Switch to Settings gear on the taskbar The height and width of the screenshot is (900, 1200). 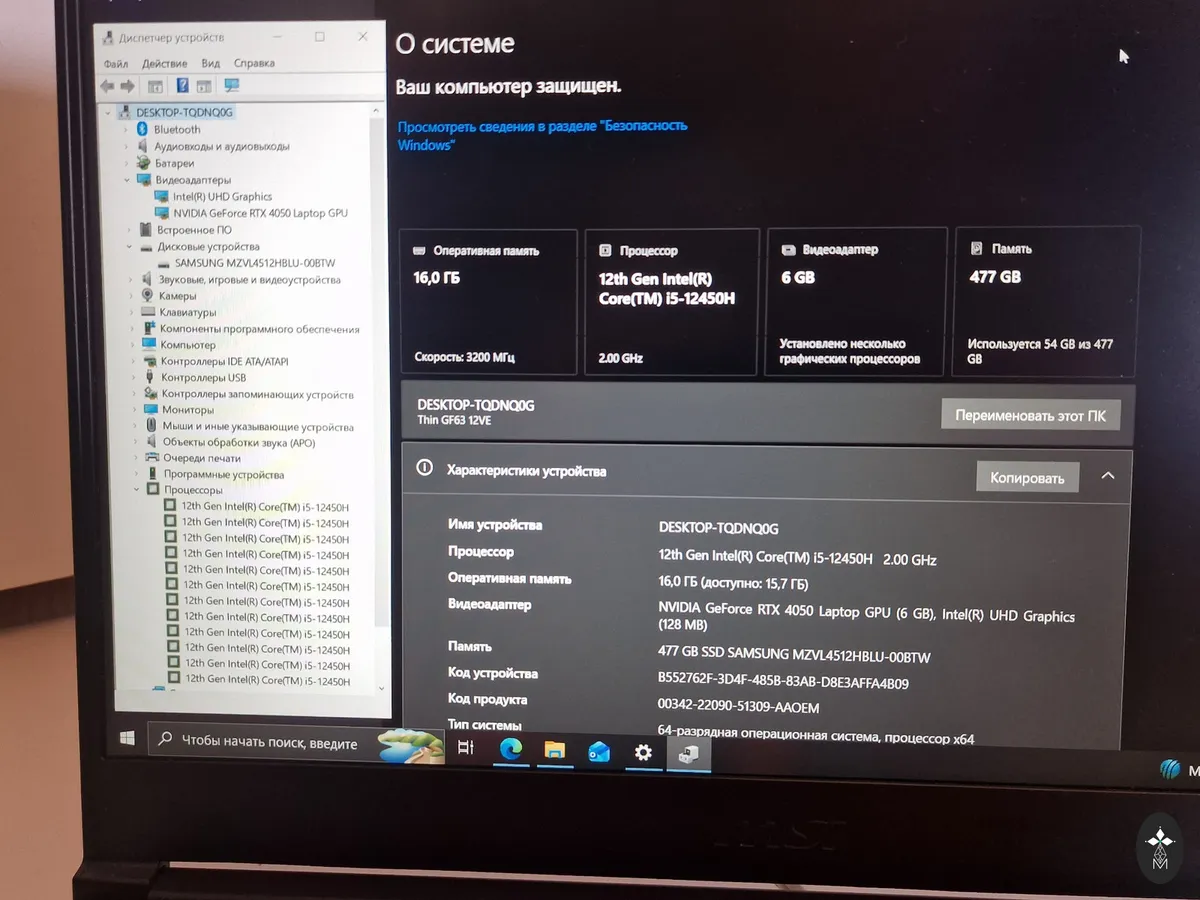point(643,752)
